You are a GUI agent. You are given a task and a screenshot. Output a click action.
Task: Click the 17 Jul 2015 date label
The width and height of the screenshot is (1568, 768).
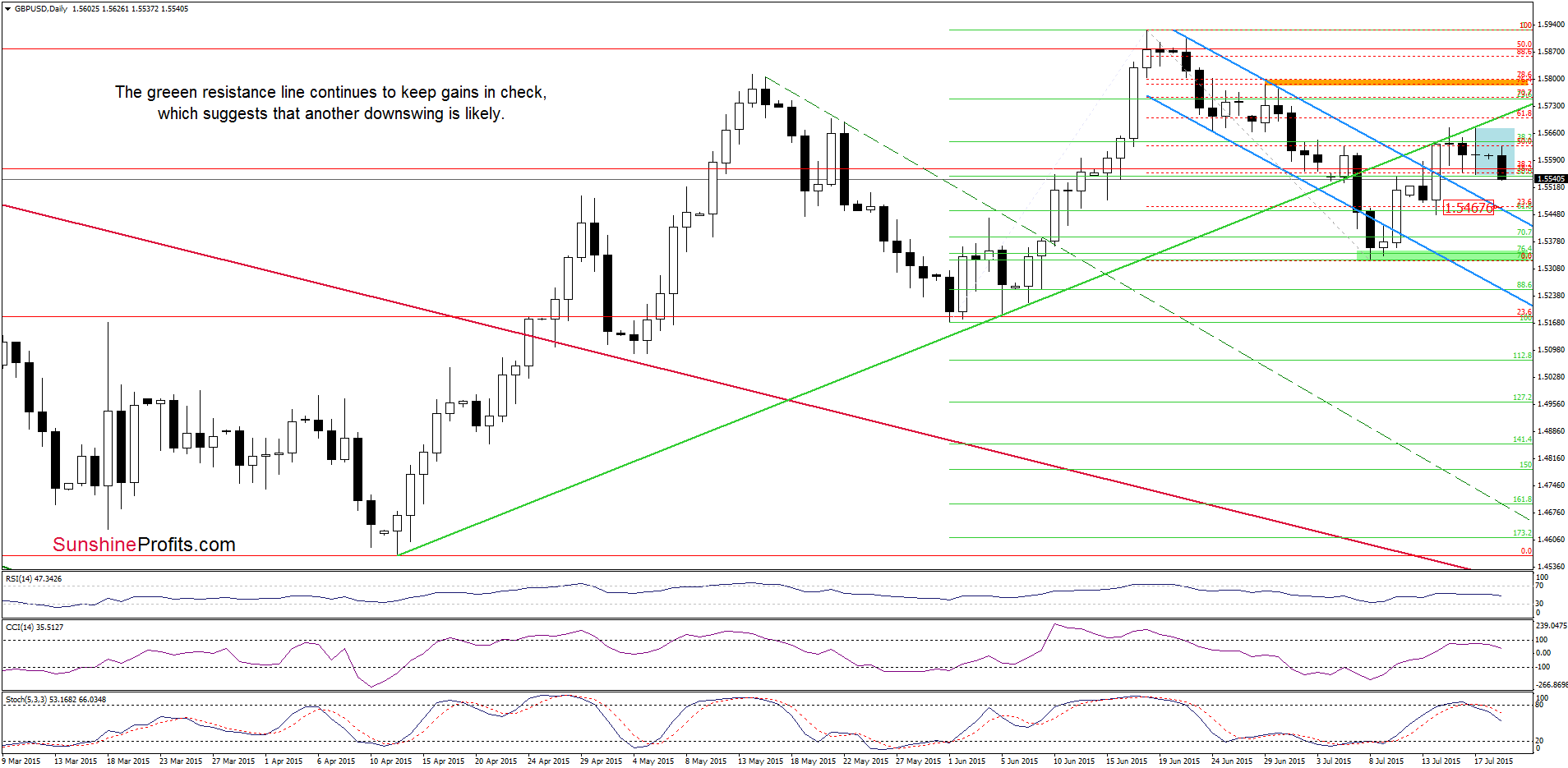coord(1493,761)
